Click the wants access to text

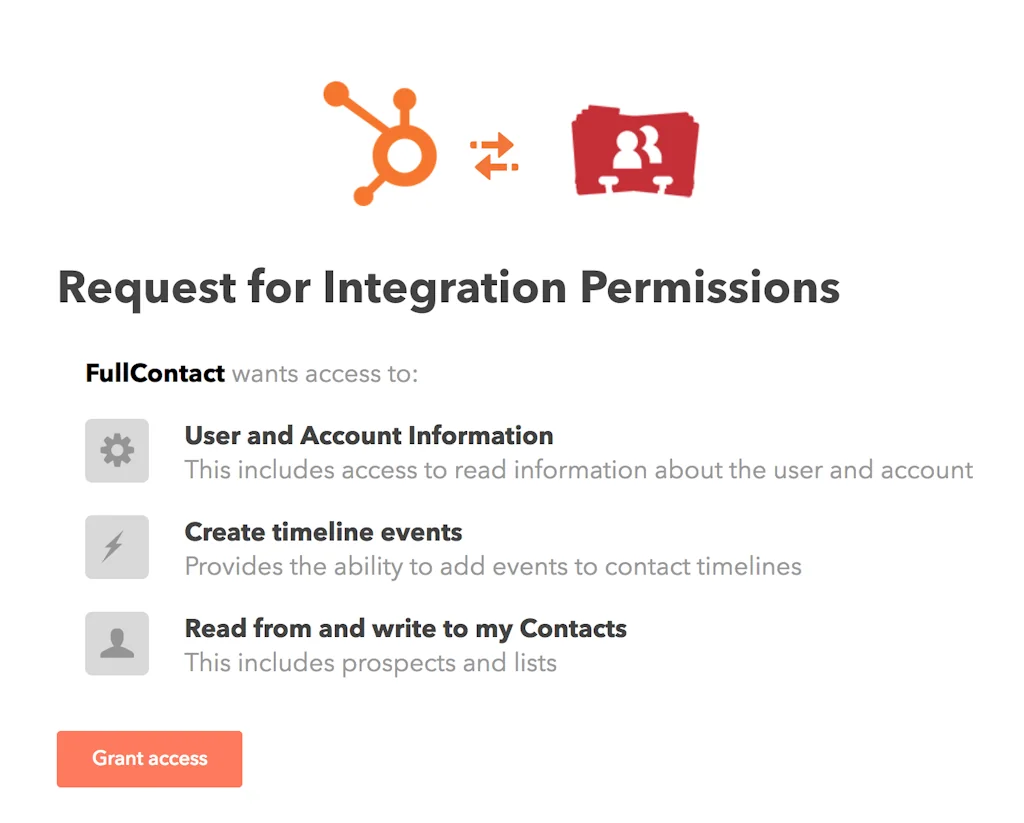click(325, 373)
